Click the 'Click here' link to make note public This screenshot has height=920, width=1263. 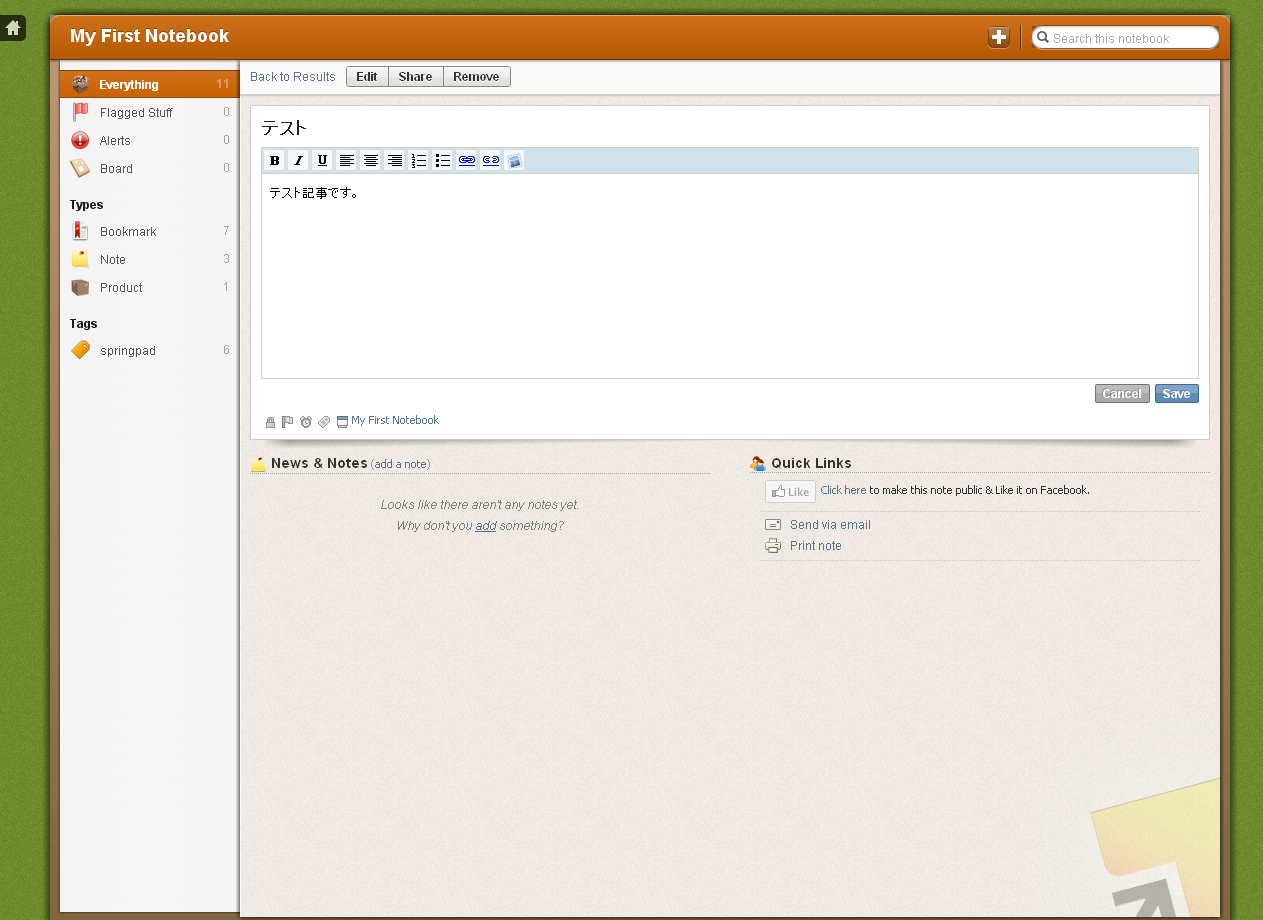843,490
